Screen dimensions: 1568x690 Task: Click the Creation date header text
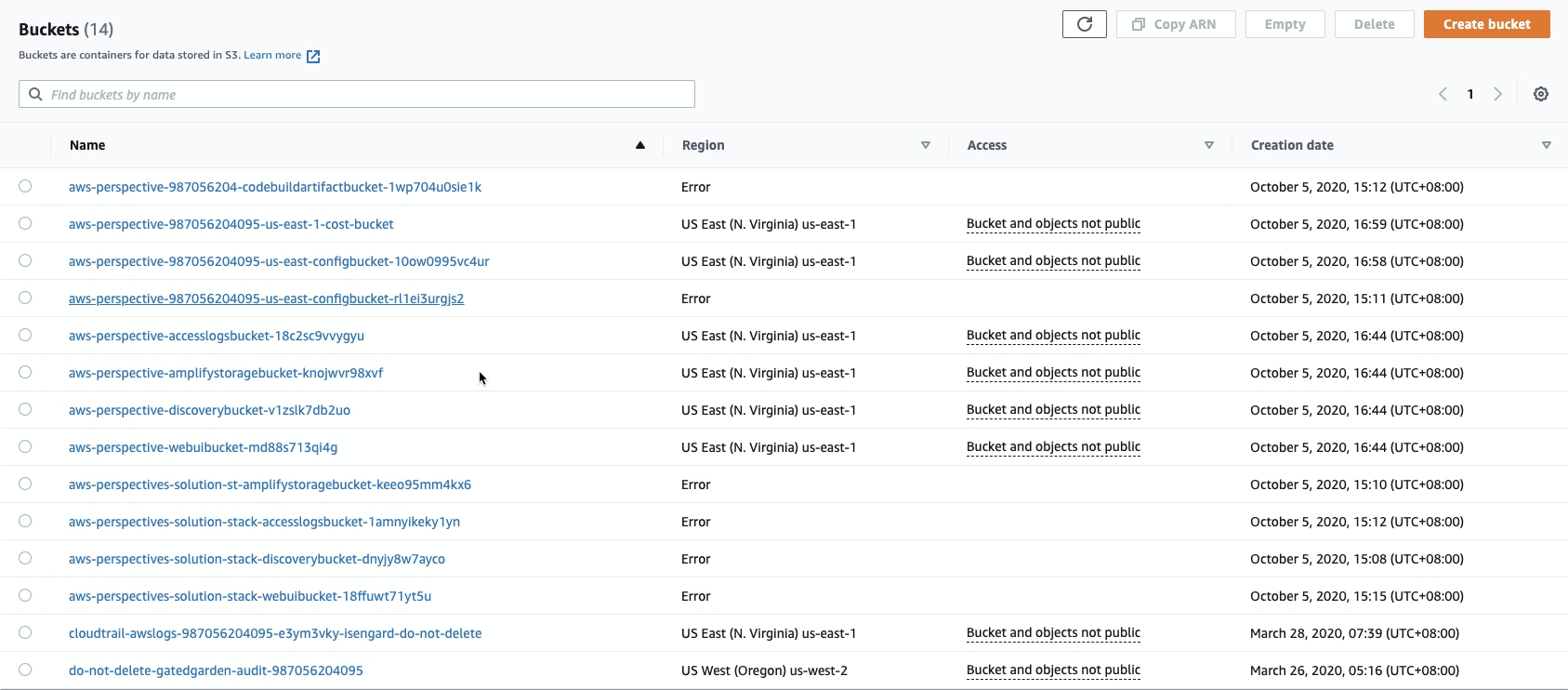coord(1292,145)
